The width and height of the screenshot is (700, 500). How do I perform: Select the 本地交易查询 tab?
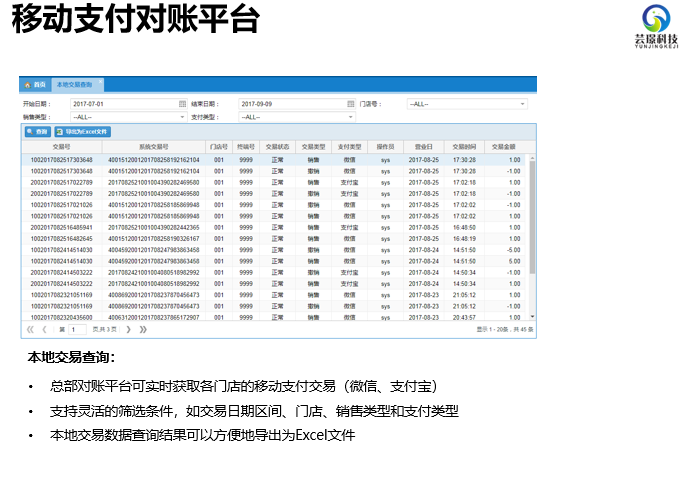[x=74, y=85]
